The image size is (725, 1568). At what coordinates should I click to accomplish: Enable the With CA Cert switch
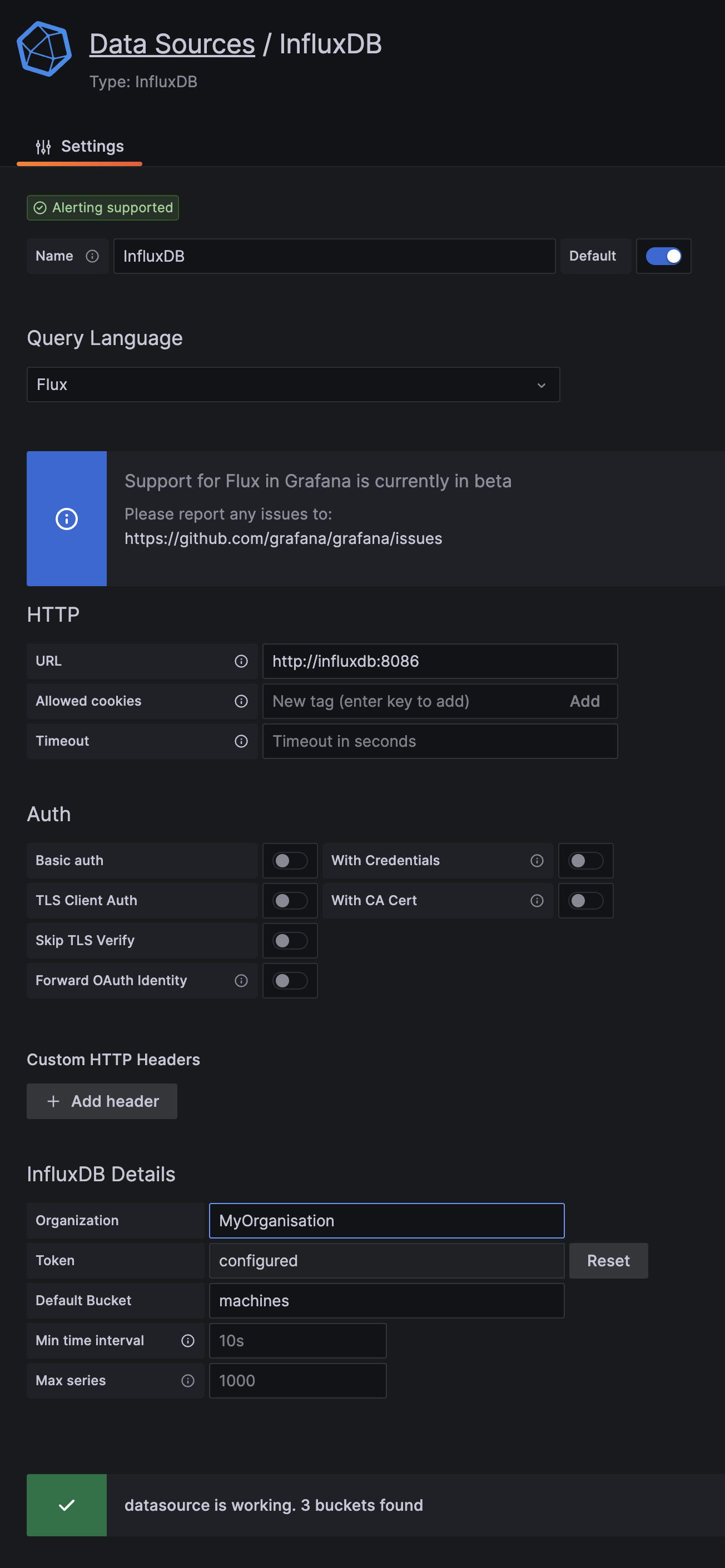tap(585, 900)
